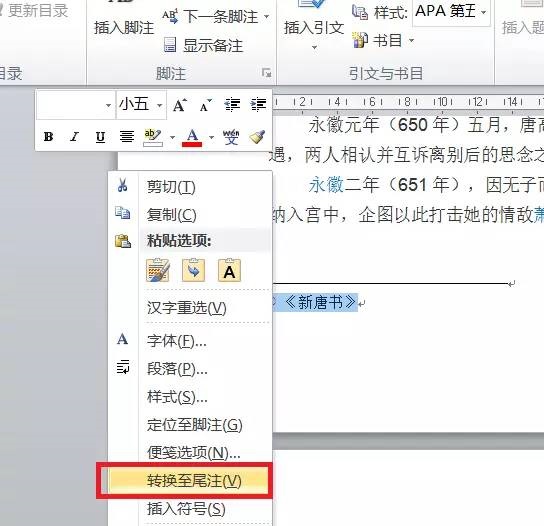Open the 书目 dropdown

pyautogui.click(x=411, y=41)
